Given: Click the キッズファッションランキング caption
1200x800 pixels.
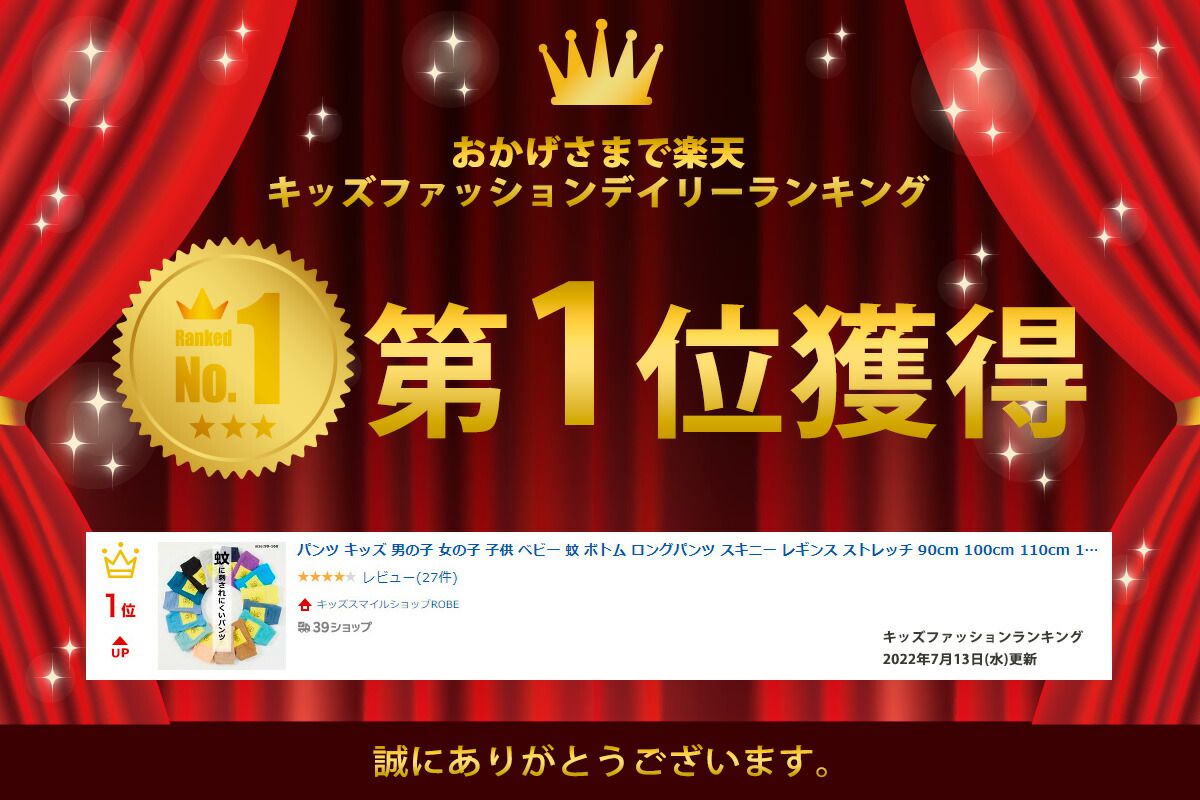Looking at the screenshot, I should (983, 637).
